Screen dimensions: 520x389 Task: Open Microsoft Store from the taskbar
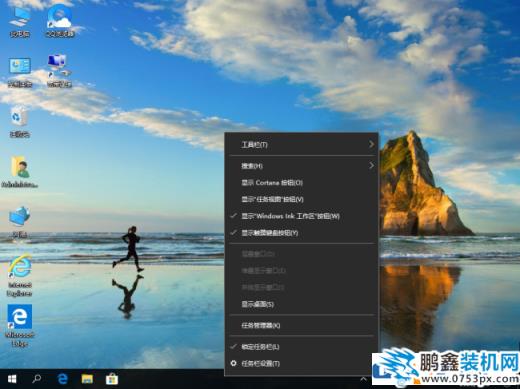(112, 379)
